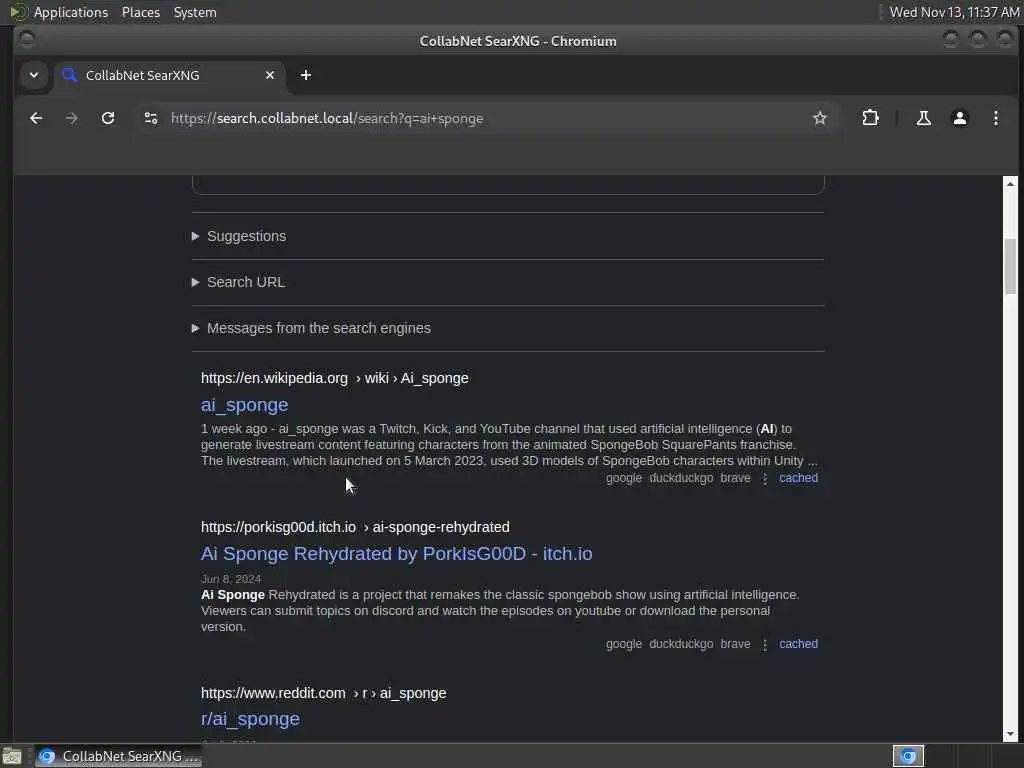Click the scrollbar up arrow
This screenshot has height=768, width=1024.
coord(1010,184)
